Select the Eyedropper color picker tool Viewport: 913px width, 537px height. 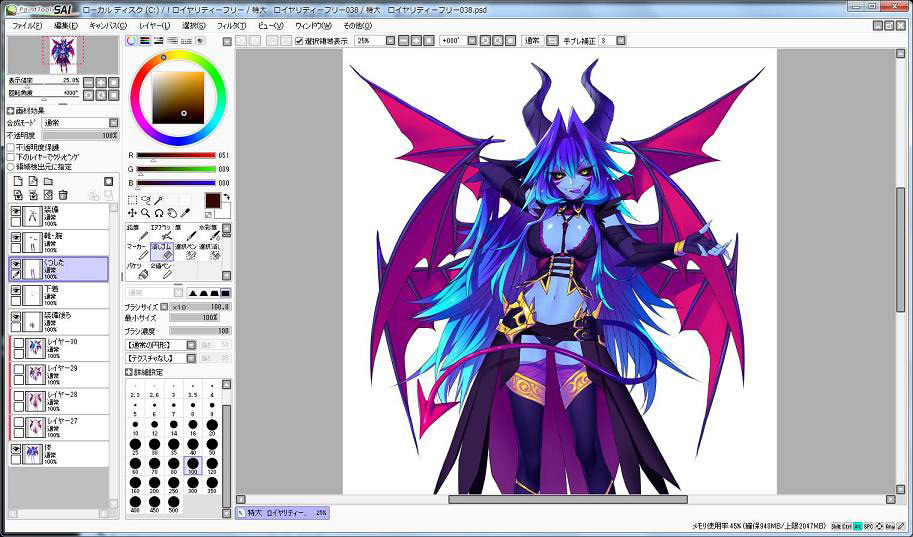(x=185, y=213)
